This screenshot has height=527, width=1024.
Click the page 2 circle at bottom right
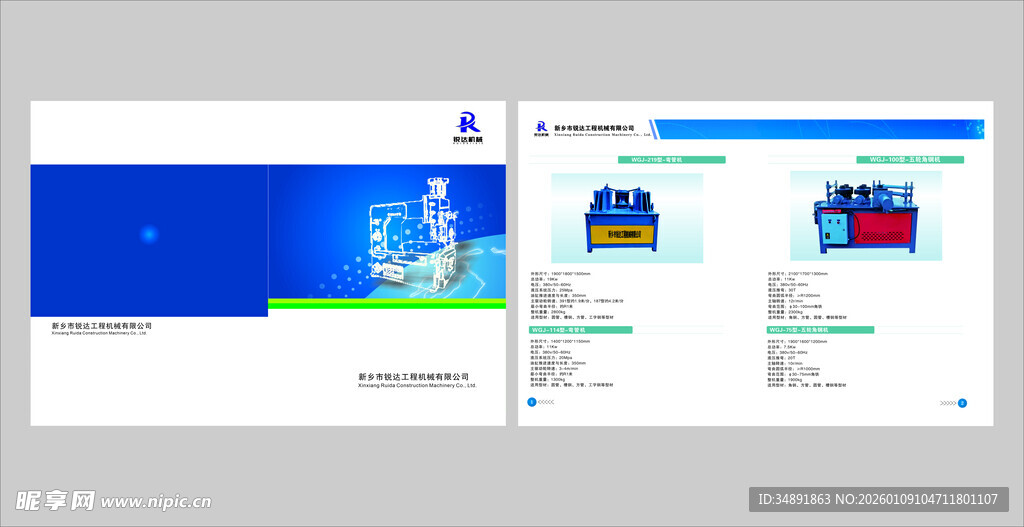[x=962, y=403]
